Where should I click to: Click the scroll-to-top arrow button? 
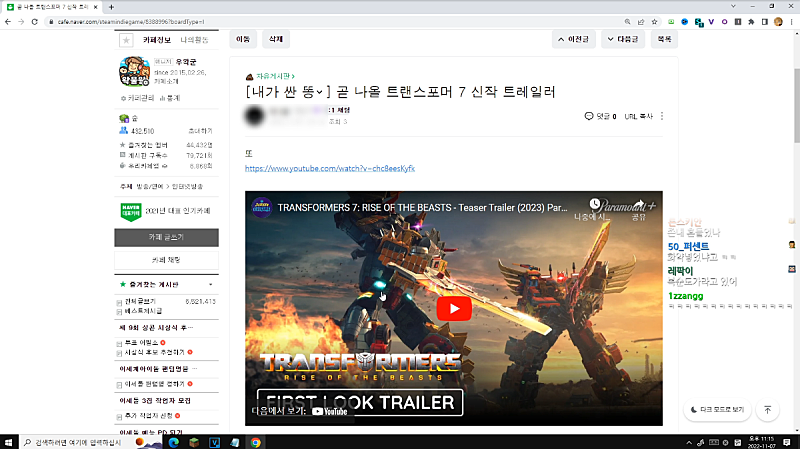point(767,410)
